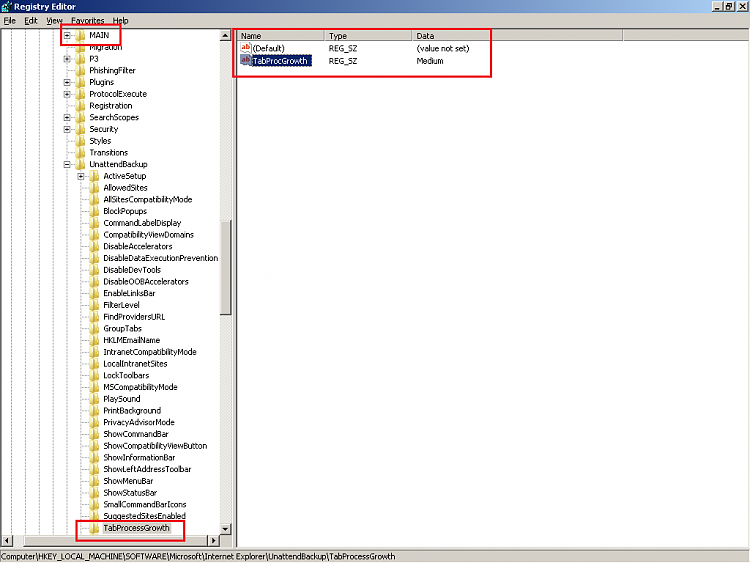Select the AllSitesCompatibilityMode key
The height and width of the screenshot is (563, 750).
coord(148,199)
